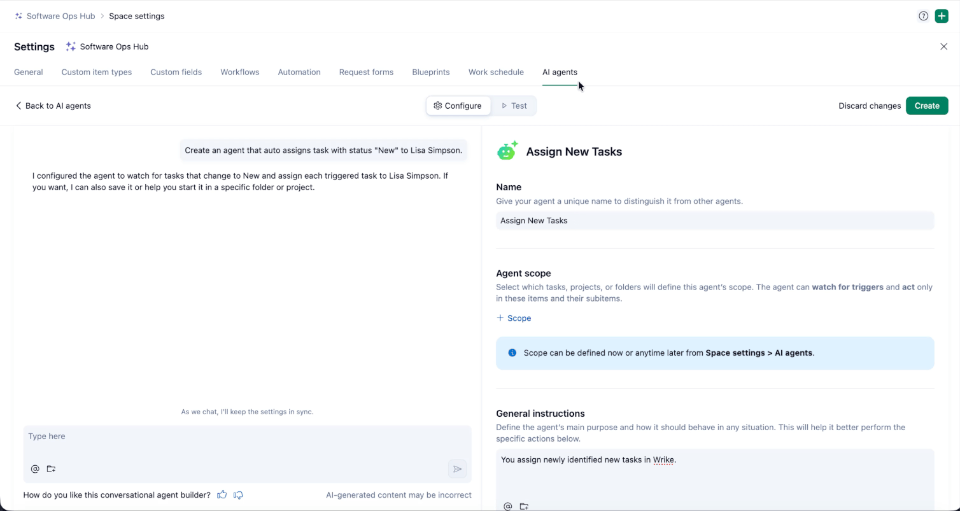Click the user message about Lisa Simpson
960x511 pixels.
pos(323,150)
